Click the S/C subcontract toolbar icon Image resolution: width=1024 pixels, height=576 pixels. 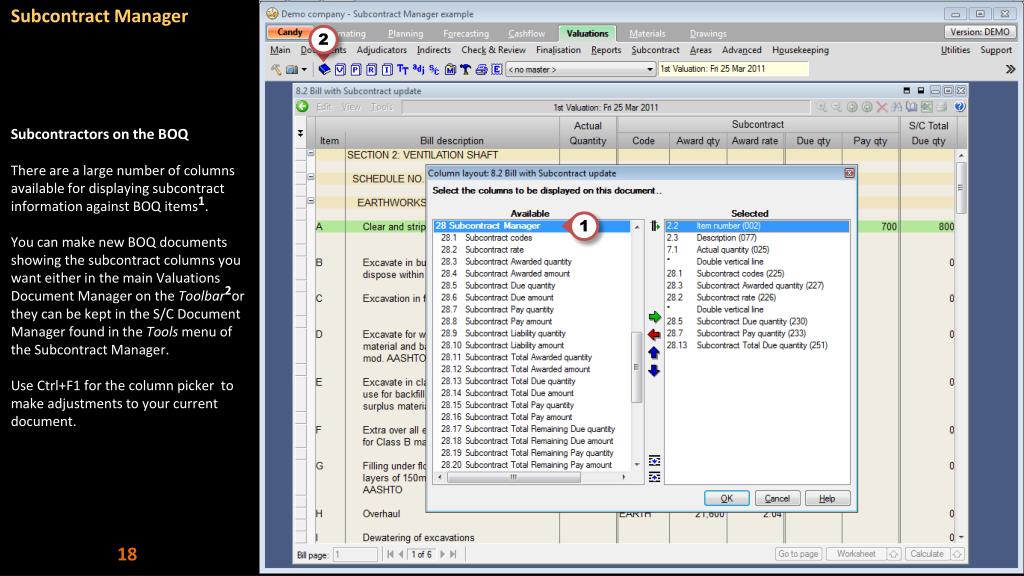click(434, 69)
